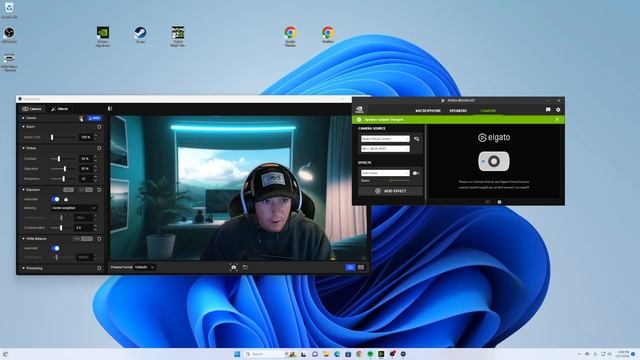Dismiss the green speaker output notification
Image resolution: width=640 pixels, height=360 pixels.
point(557,120)
